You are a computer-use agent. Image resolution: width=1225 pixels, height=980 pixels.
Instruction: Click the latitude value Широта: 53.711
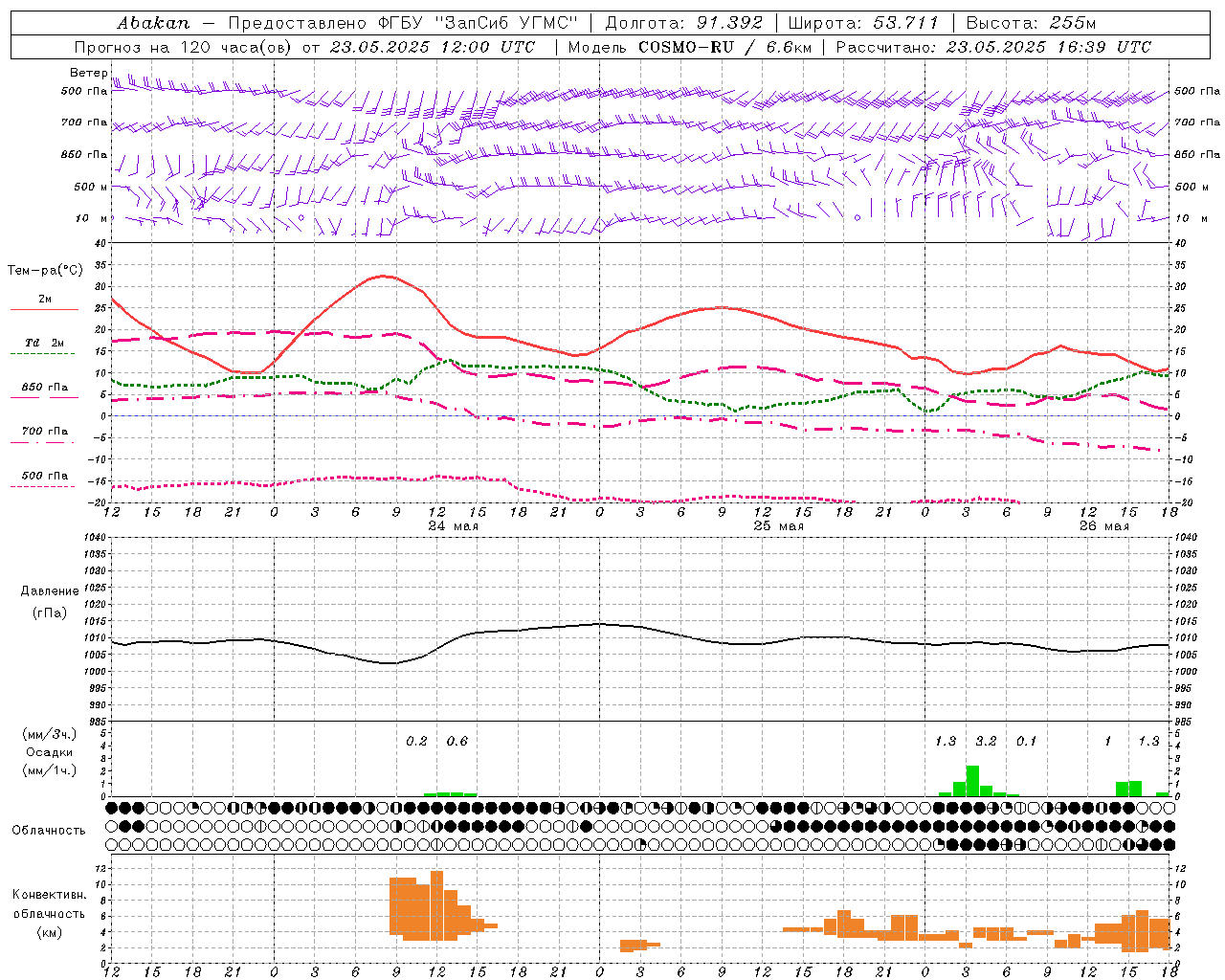(x=864, y=23)
